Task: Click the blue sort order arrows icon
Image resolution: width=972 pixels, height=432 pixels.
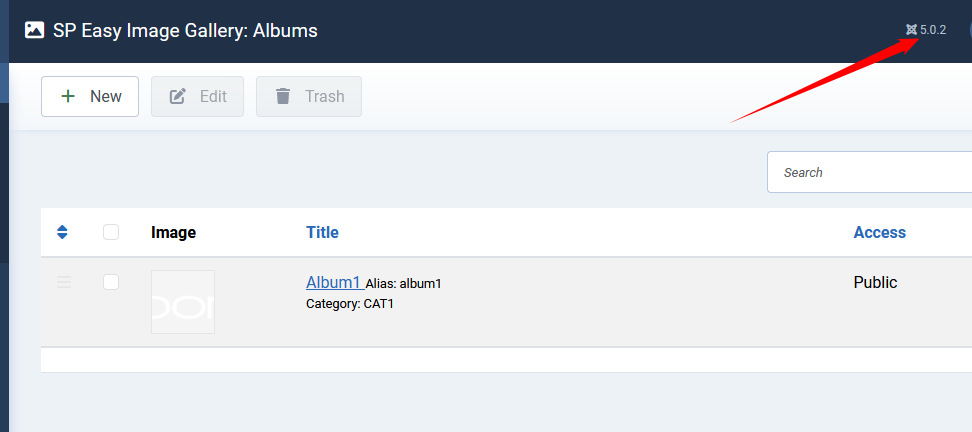Action: pos(62,232)
